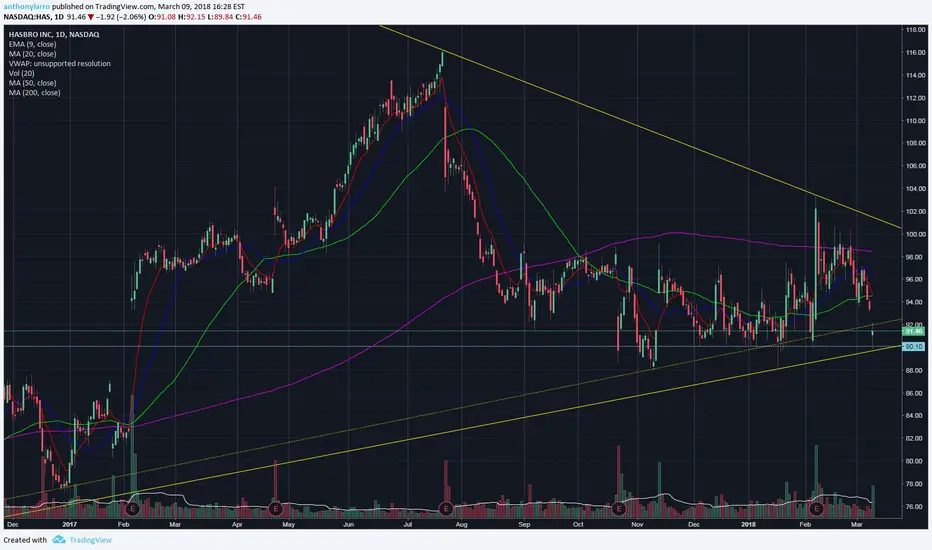Click the TradingView cloud logo icon

58,540
